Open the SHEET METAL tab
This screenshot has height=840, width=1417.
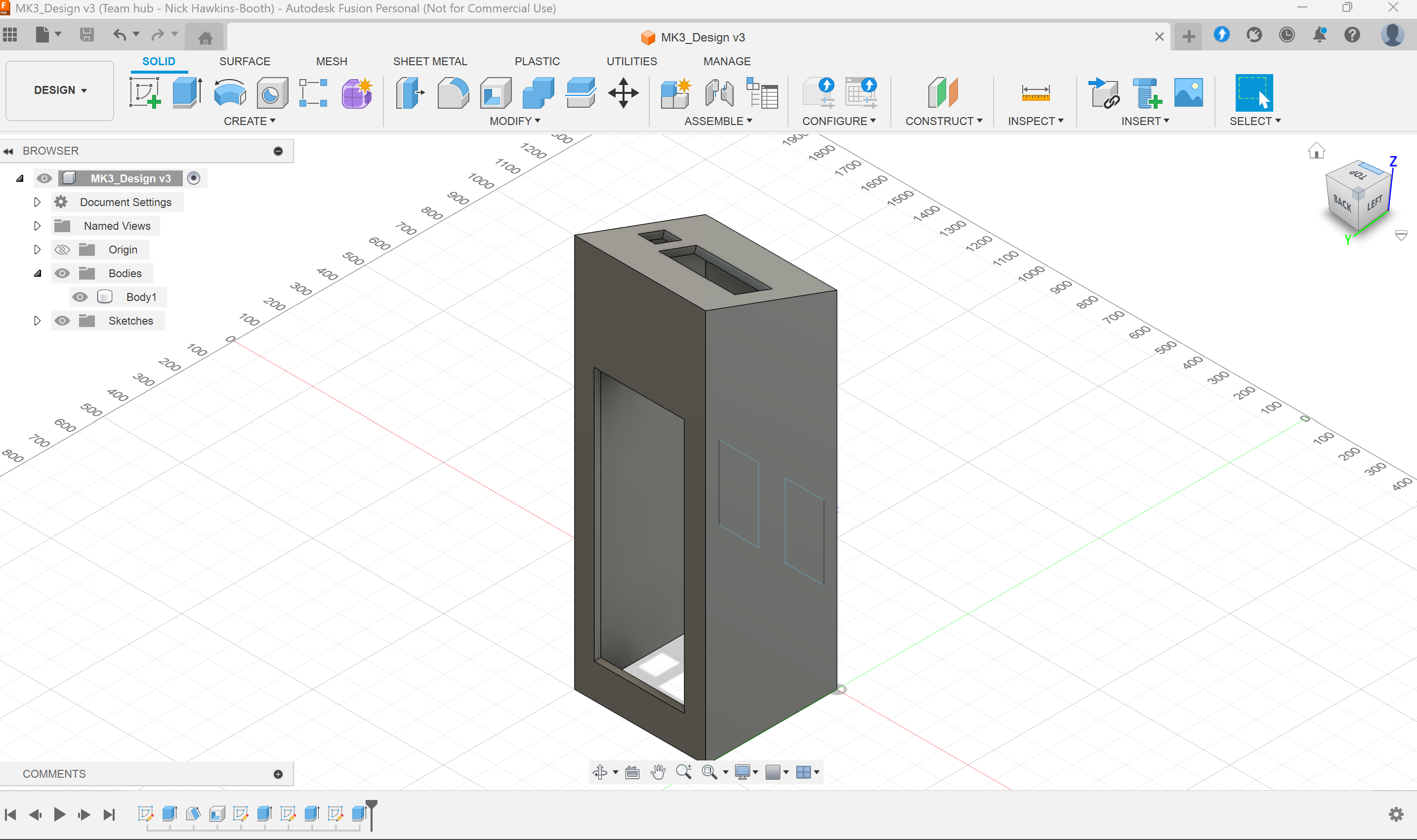pyautogui.click(x=430, y=61)
